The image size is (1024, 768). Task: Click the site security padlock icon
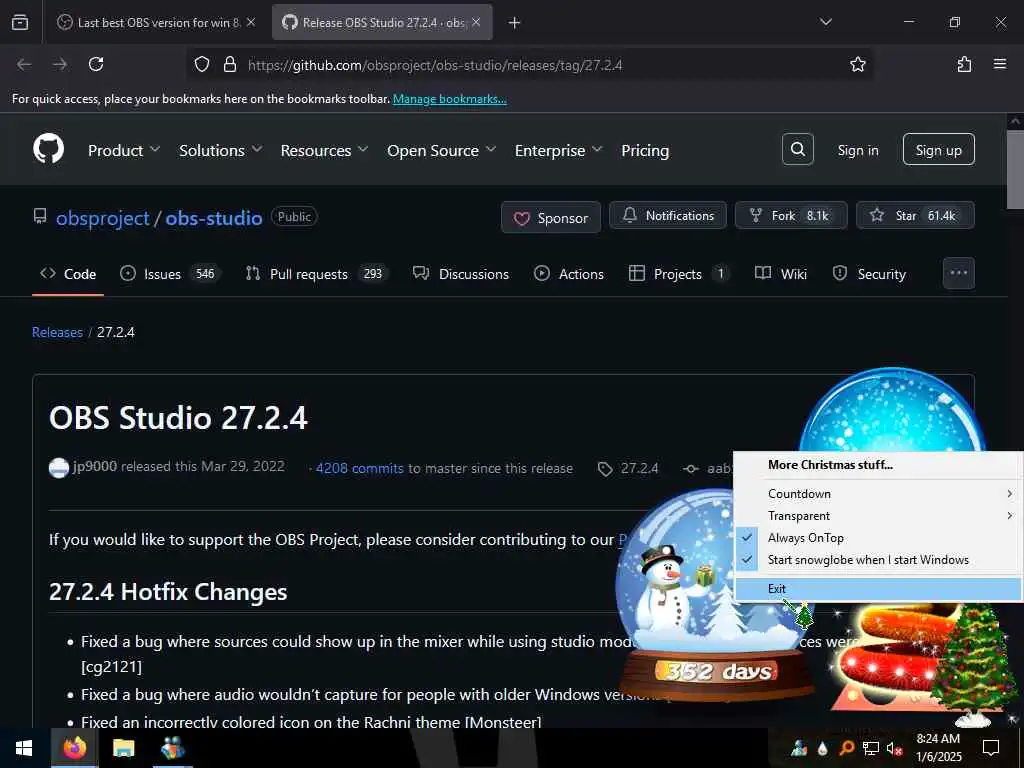pyautogui.click(x=229, y=64)
